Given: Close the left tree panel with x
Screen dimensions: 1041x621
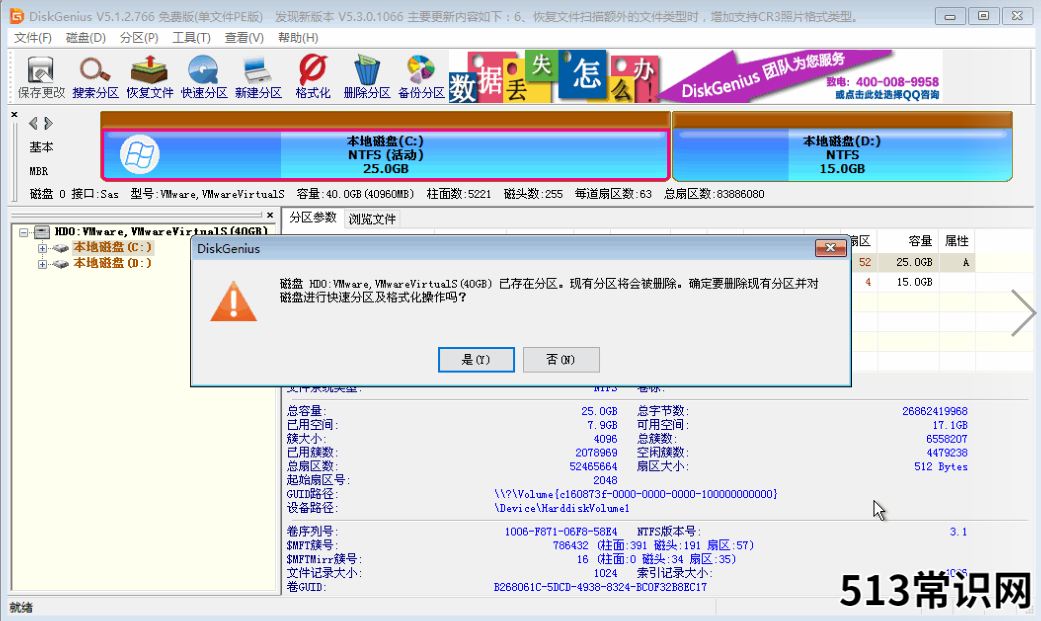Looking at the screenshot, I should [x=270, y=215].
